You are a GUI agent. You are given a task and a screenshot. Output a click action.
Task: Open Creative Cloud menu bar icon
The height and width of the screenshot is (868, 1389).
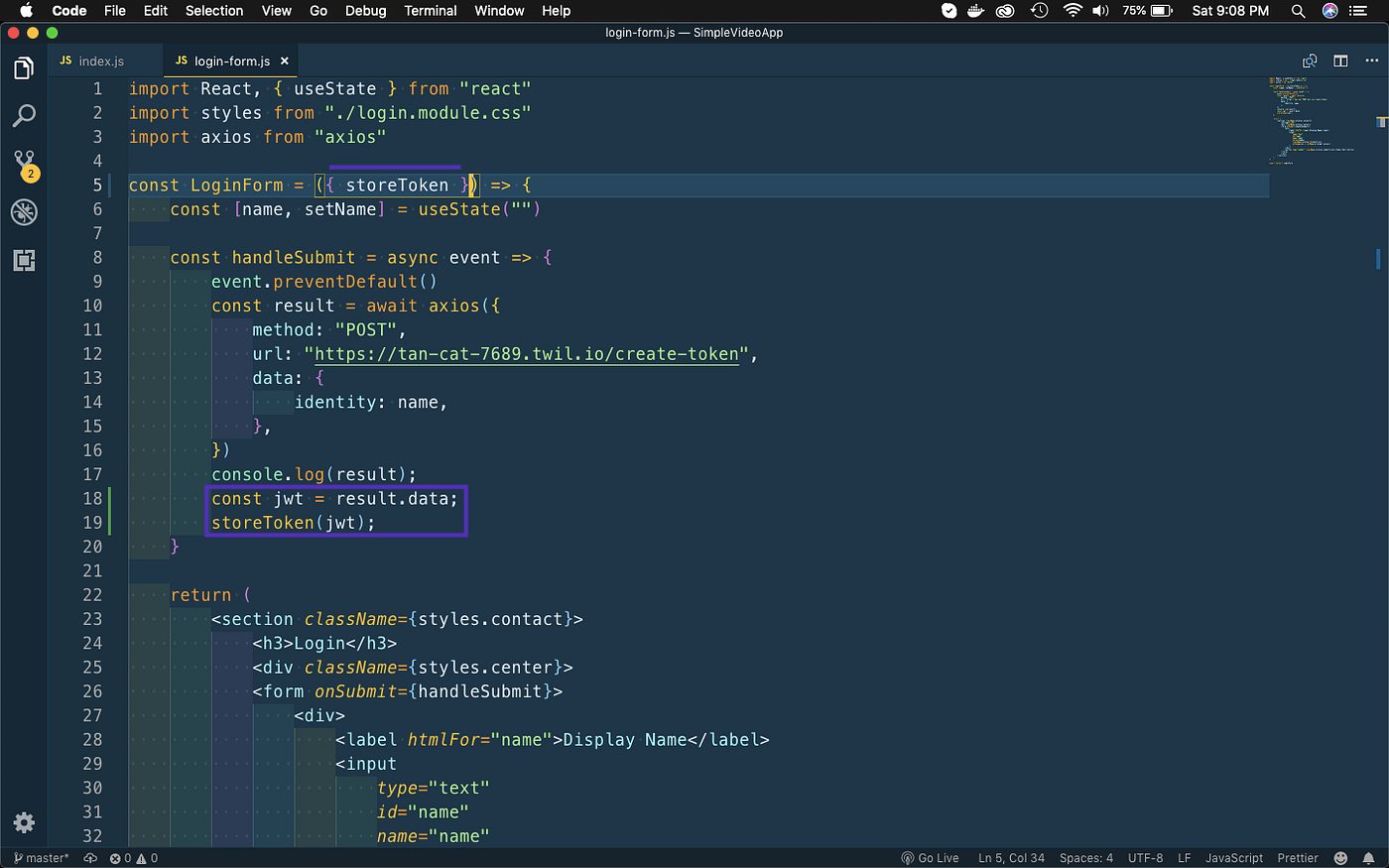click(1006, 11)
